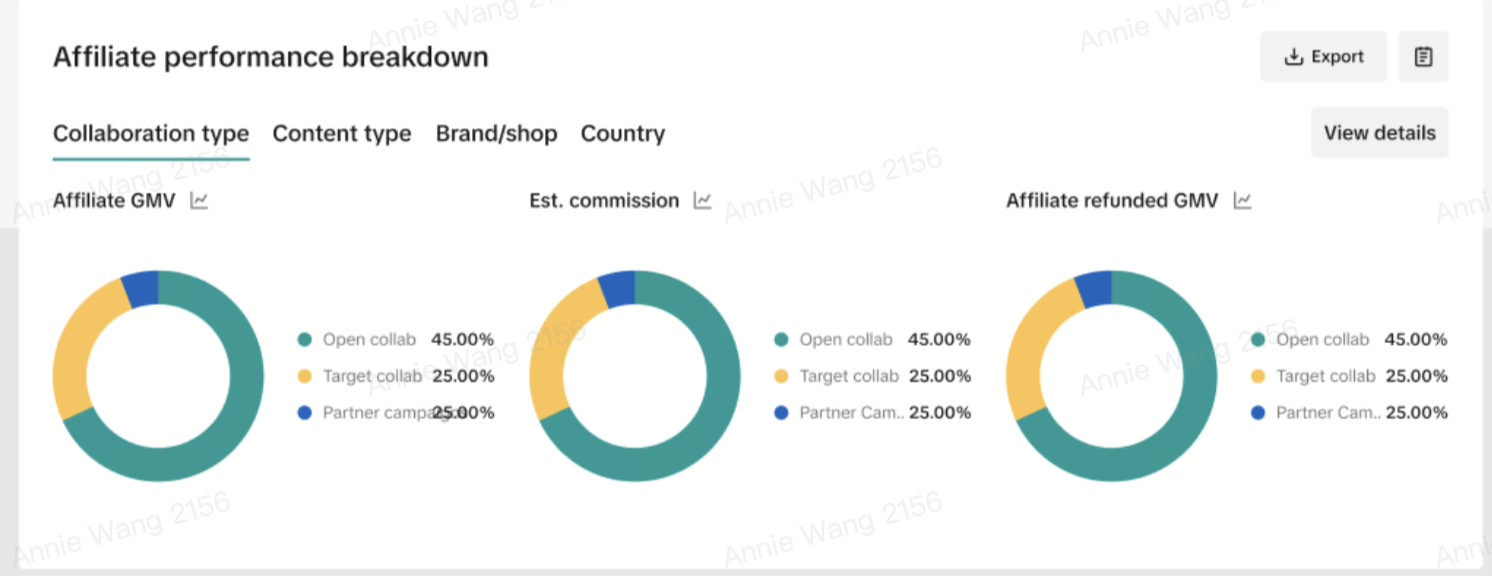Click the Affiliate performance breakdown heading

[x=271, y=57]
